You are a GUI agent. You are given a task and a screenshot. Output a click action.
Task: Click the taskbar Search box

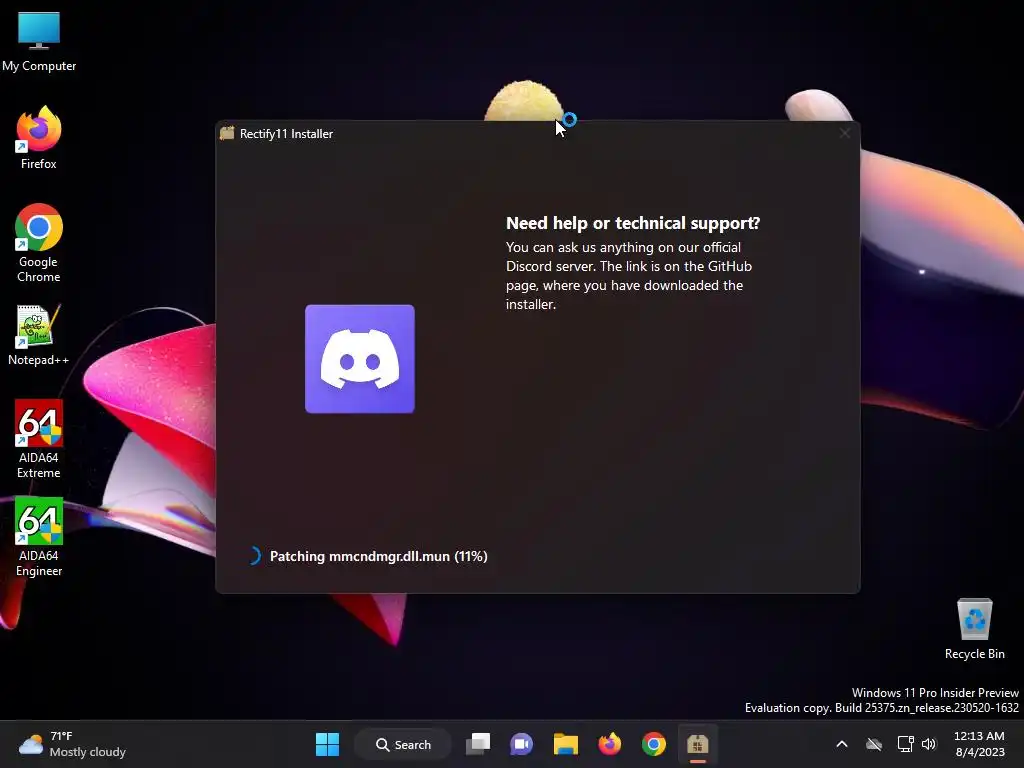pos(403,744)
